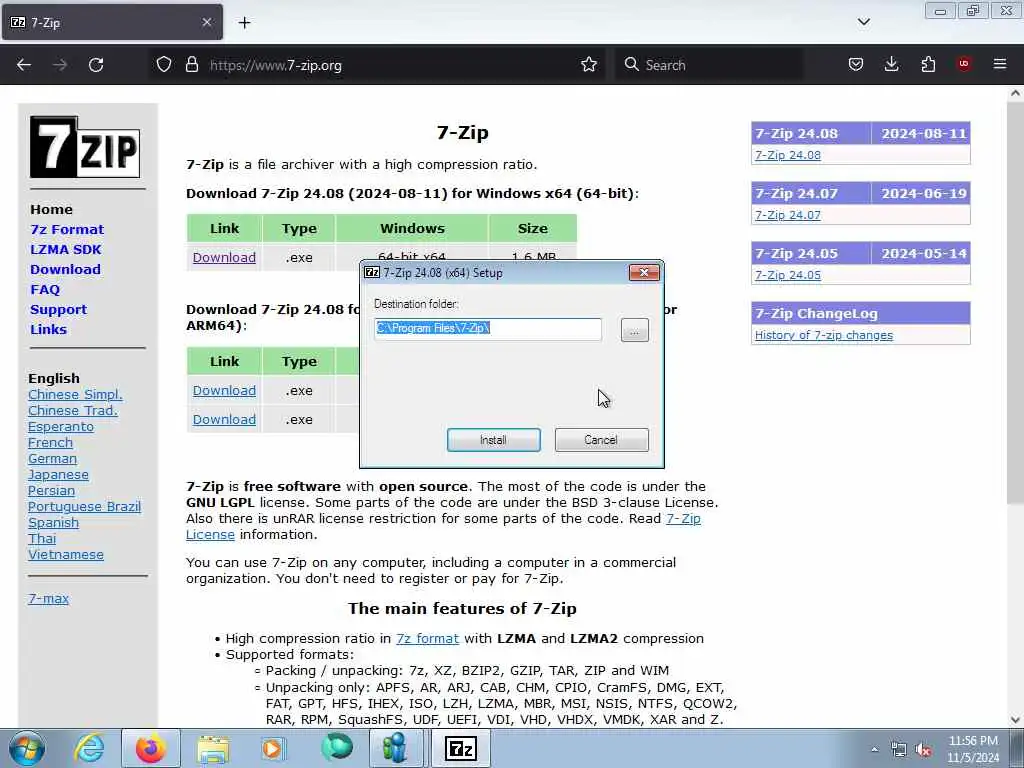Switch language to French
Image resolution: width=1024 pixels, height=768 pixels.
tap(50, 443)
